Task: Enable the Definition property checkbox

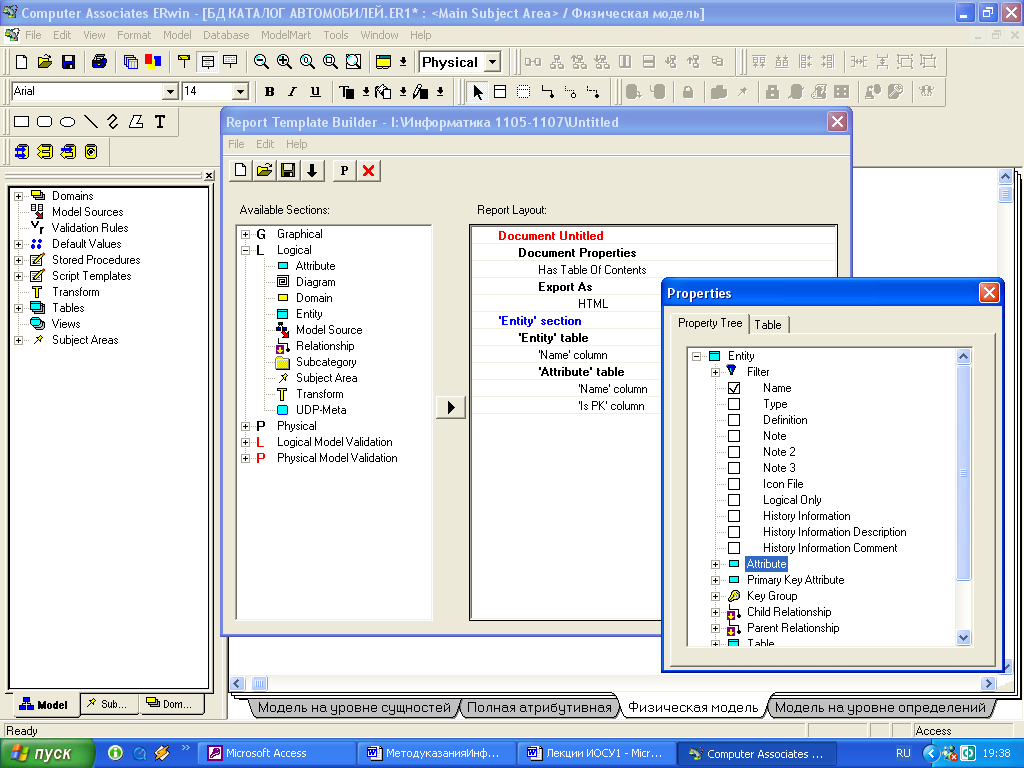Action: (x=734, y=420)
